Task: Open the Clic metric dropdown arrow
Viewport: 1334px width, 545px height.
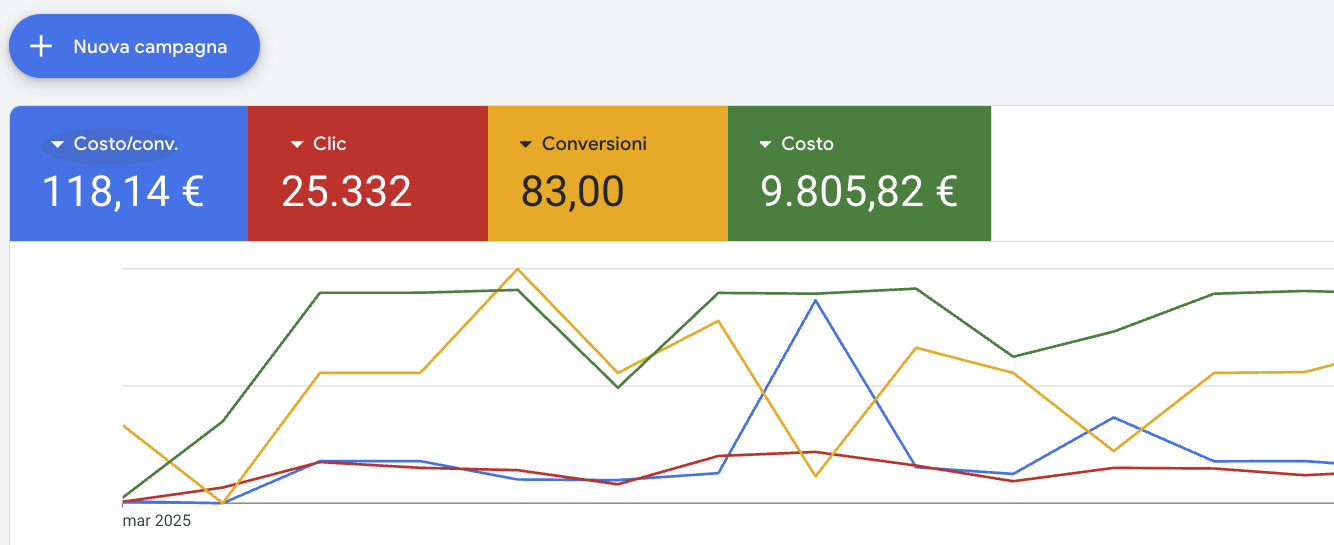Action: point(297,145)
